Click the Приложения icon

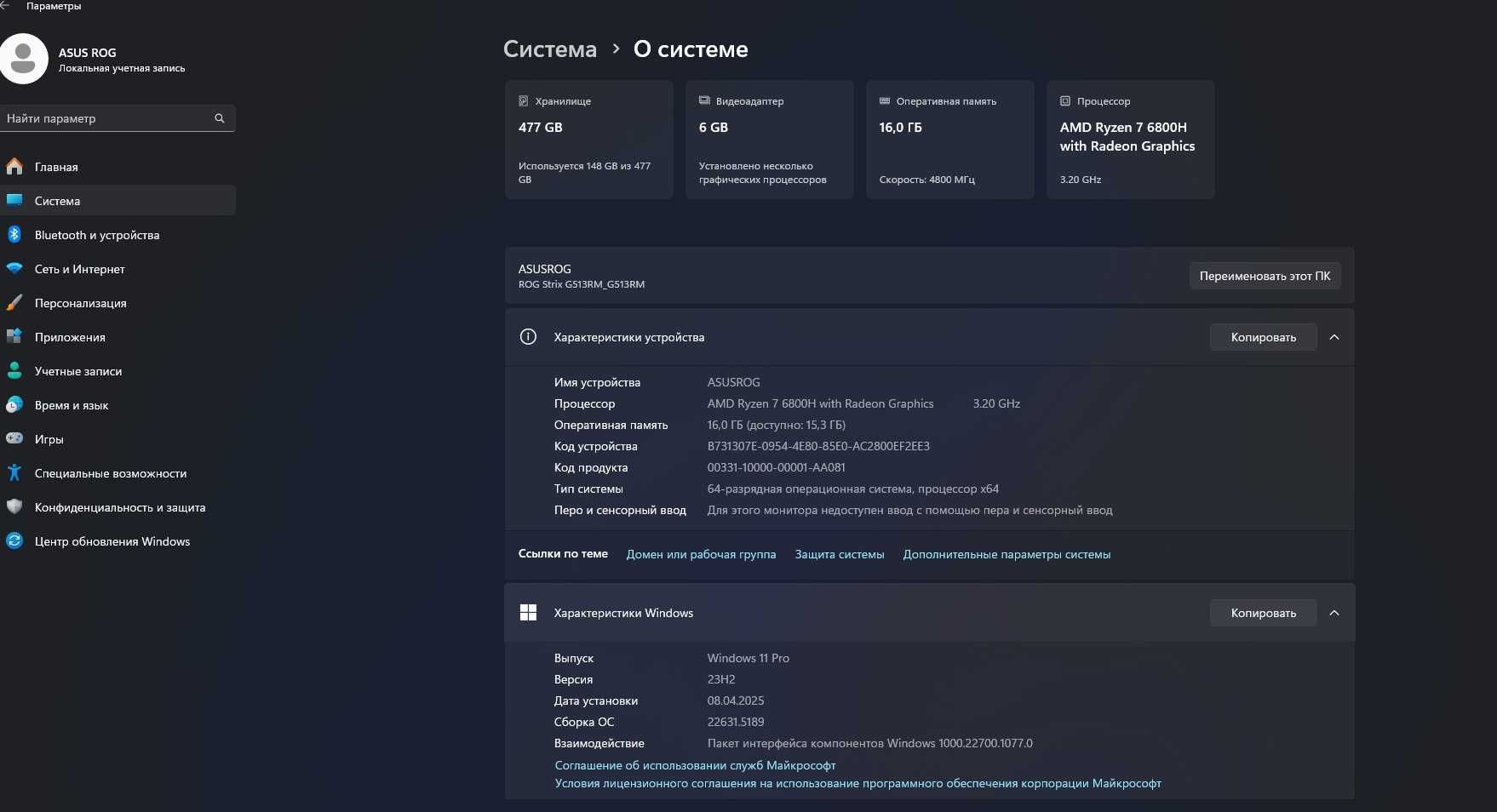pyautogui.click(x=14, y=337)
